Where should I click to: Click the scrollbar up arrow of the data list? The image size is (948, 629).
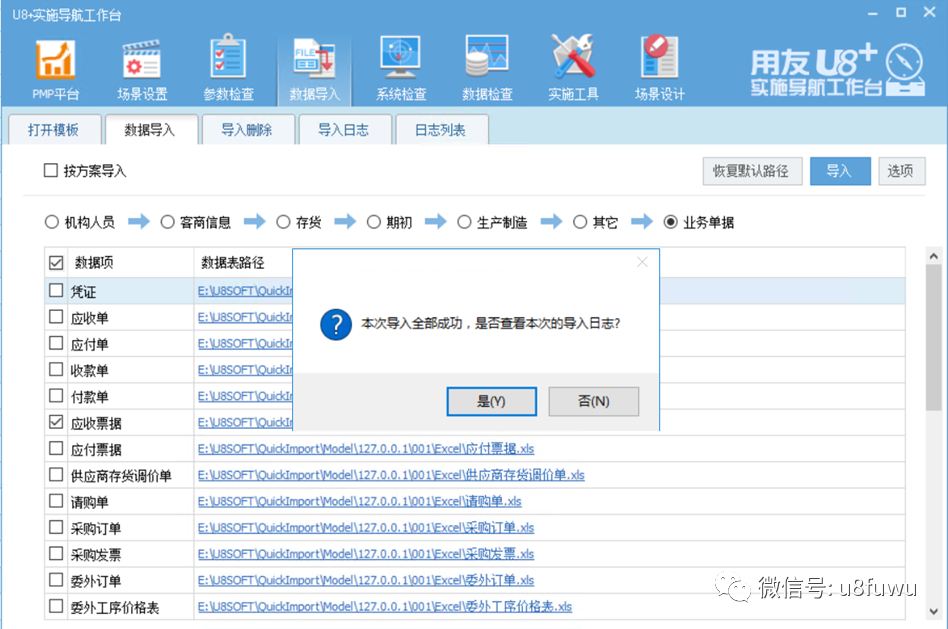(933, 256)
